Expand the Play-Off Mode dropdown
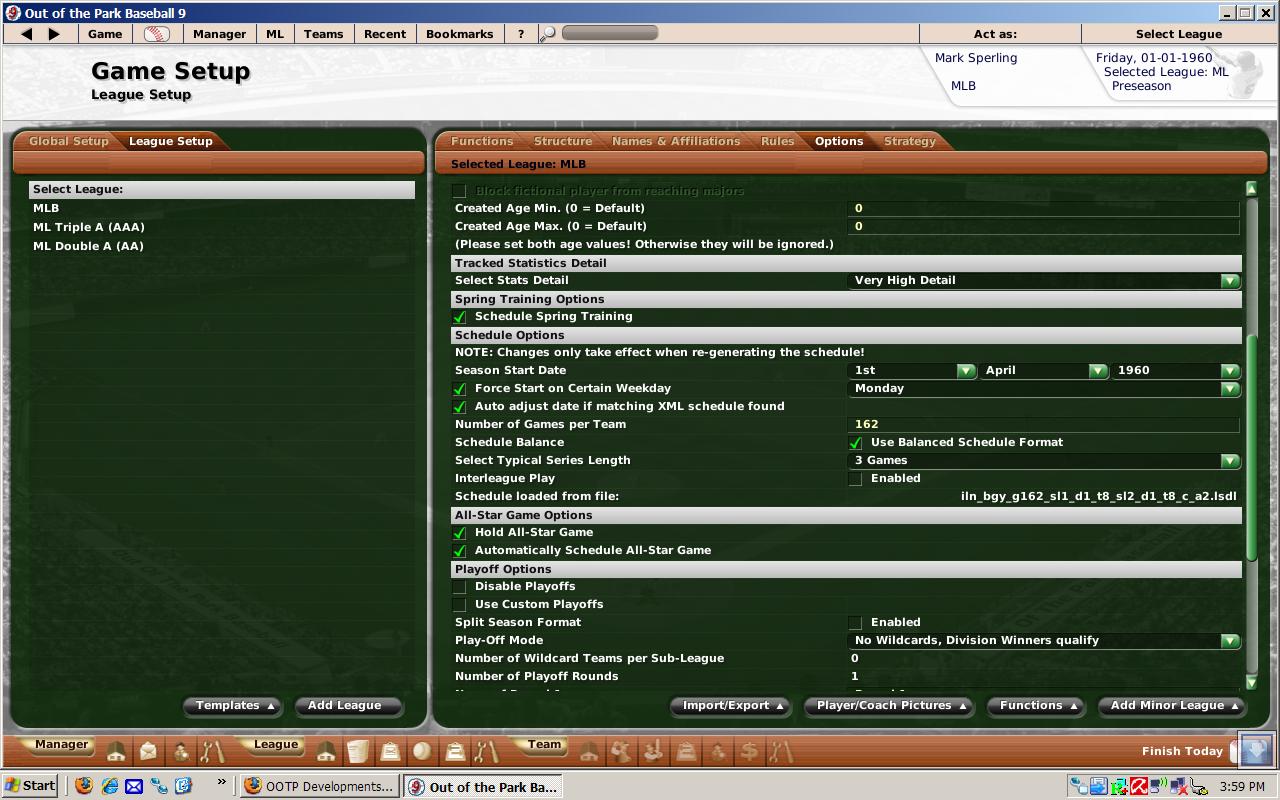The width and height of the screenshot is (1280, 800). pos(1230,641)
